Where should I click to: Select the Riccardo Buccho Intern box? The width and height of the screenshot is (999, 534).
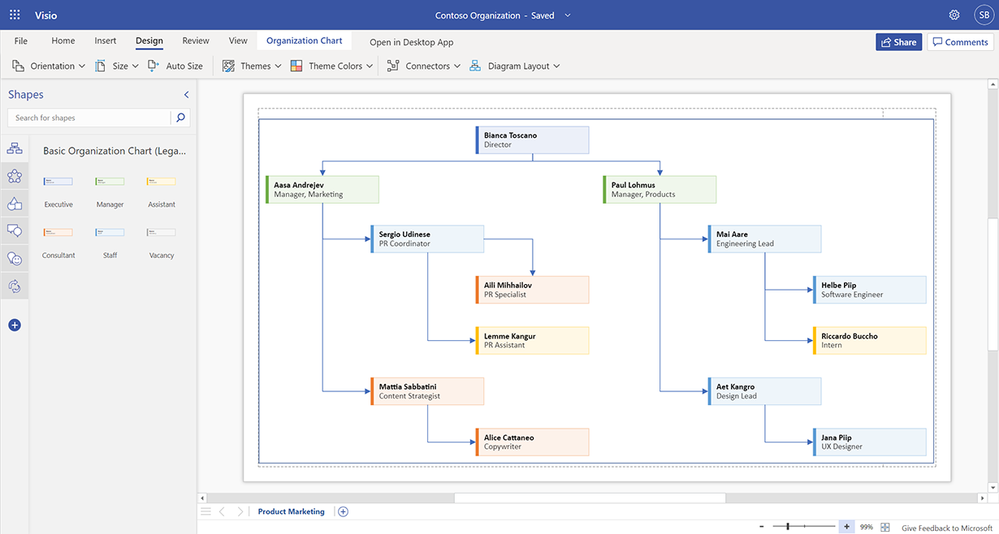870,340
